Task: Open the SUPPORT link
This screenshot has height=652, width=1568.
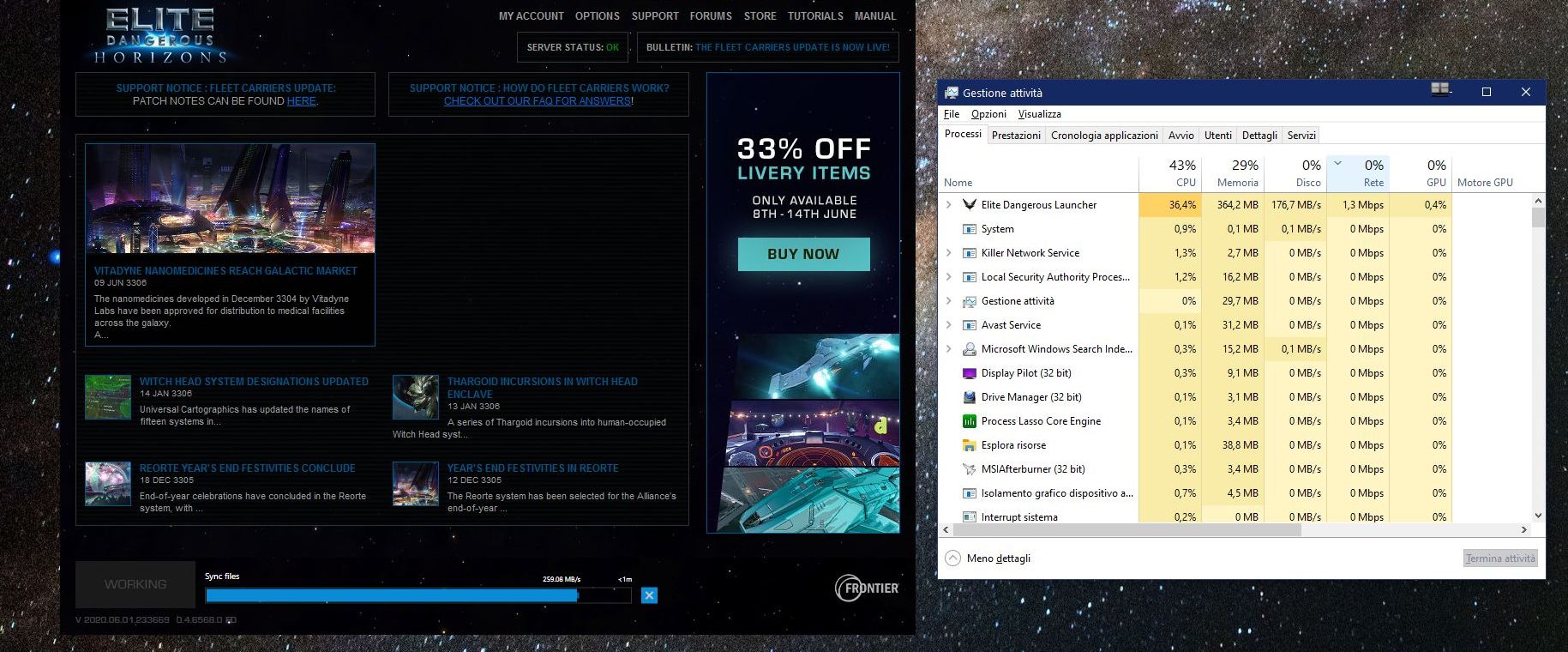Action: click(x=655, y=16)
